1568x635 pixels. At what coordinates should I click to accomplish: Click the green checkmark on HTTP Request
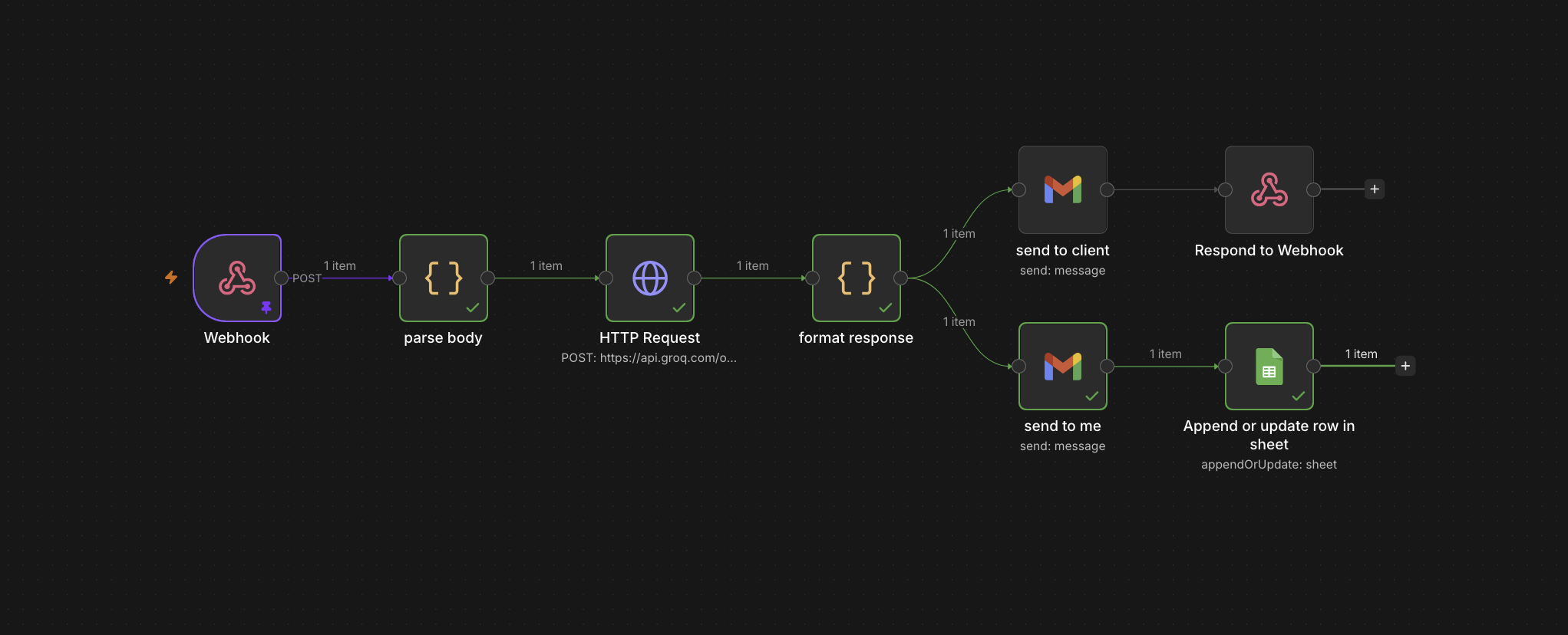(679, 308)
